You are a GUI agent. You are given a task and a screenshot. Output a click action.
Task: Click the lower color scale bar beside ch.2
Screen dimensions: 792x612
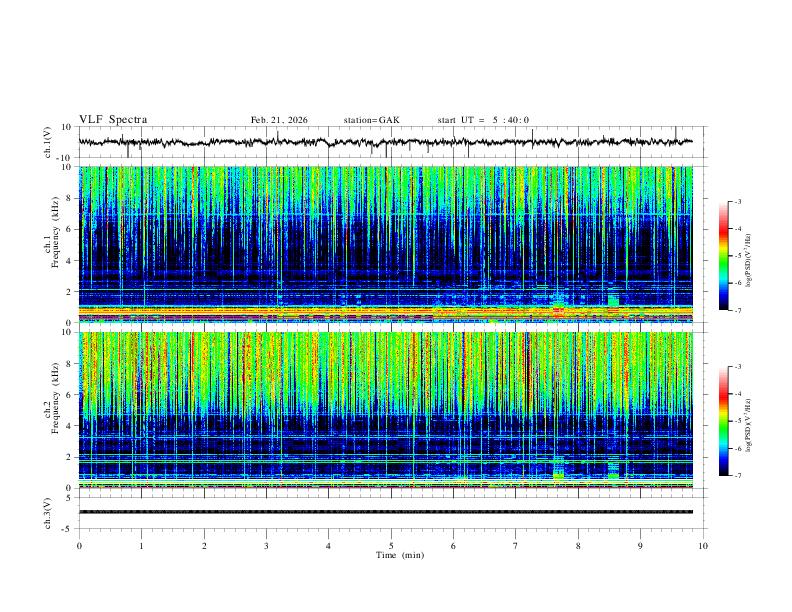tap(723, 421)
